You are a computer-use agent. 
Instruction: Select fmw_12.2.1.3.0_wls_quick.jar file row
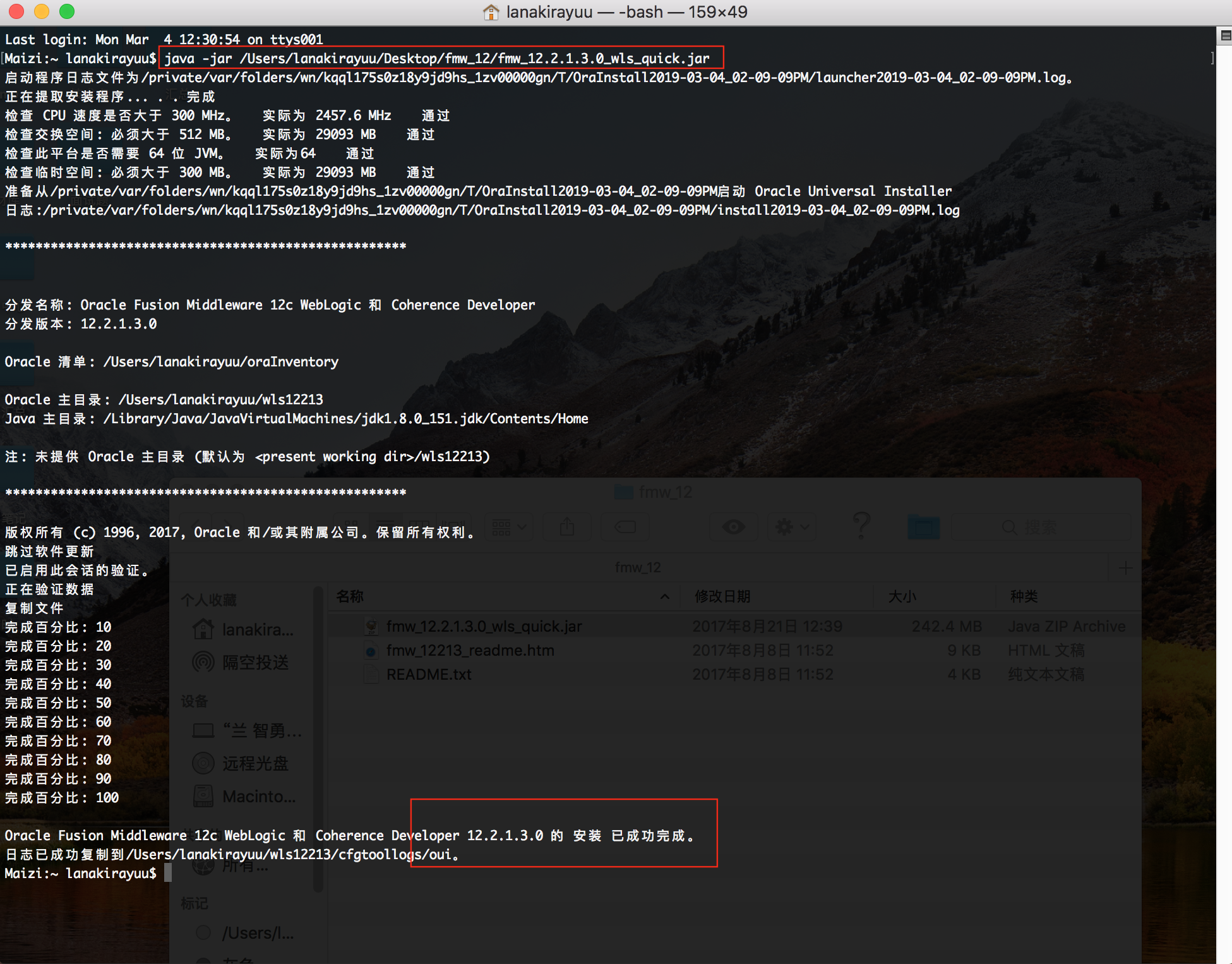[x=484, y=626]
